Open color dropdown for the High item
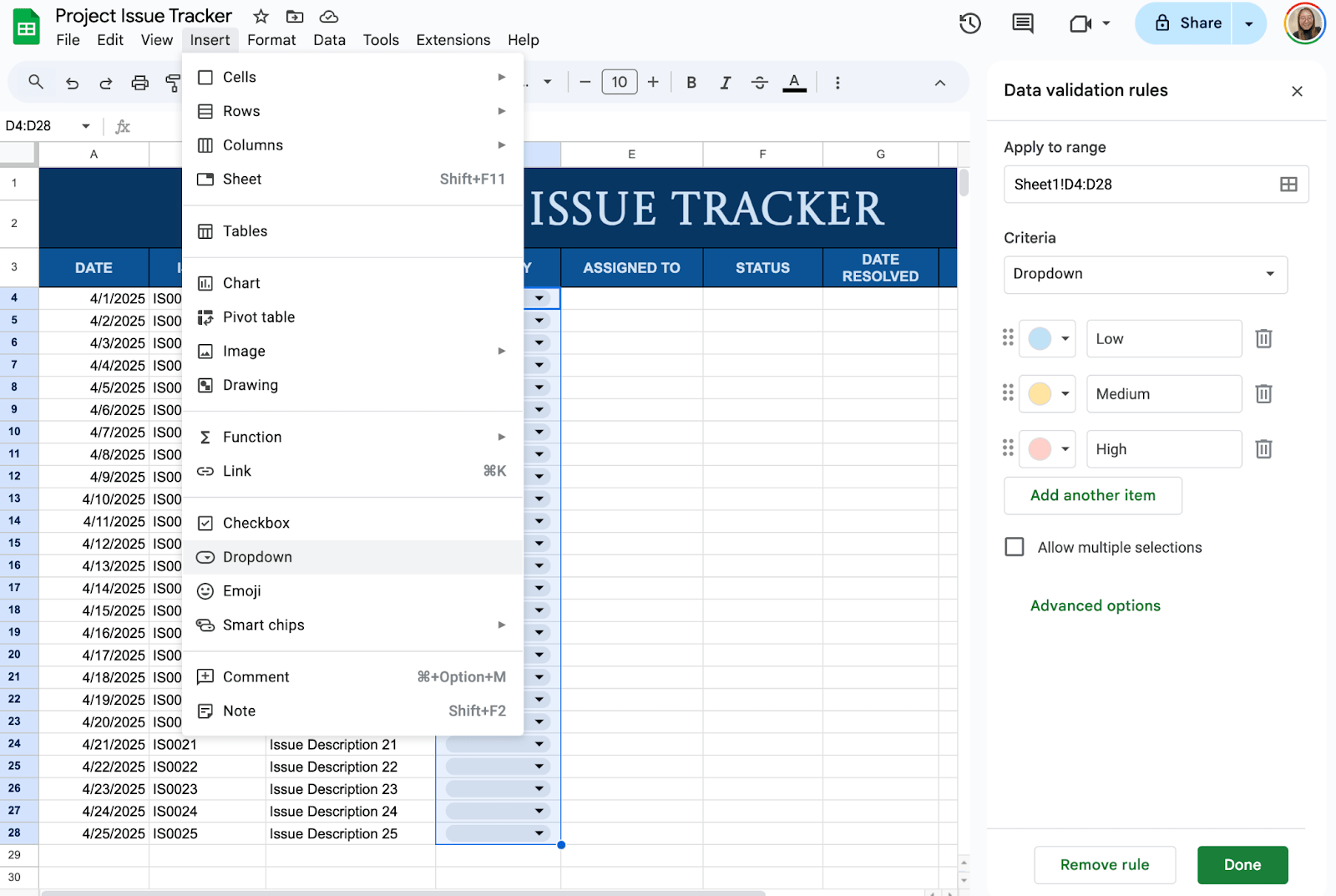 [1065, 449]
